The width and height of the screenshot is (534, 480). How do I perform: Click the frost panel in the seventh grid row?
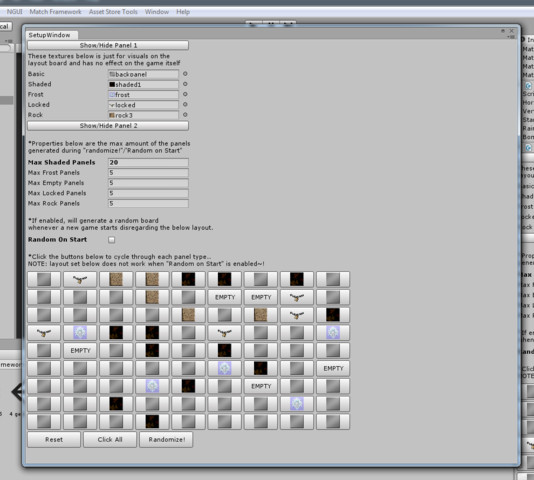pos(152,386)
